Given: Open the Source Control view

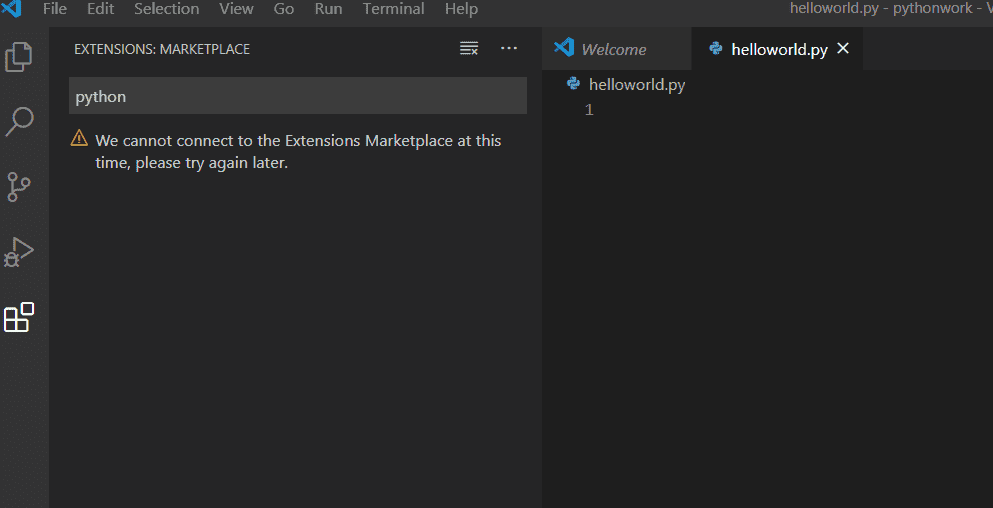Looking at the screenshot, I should click(x=19, y=186).
